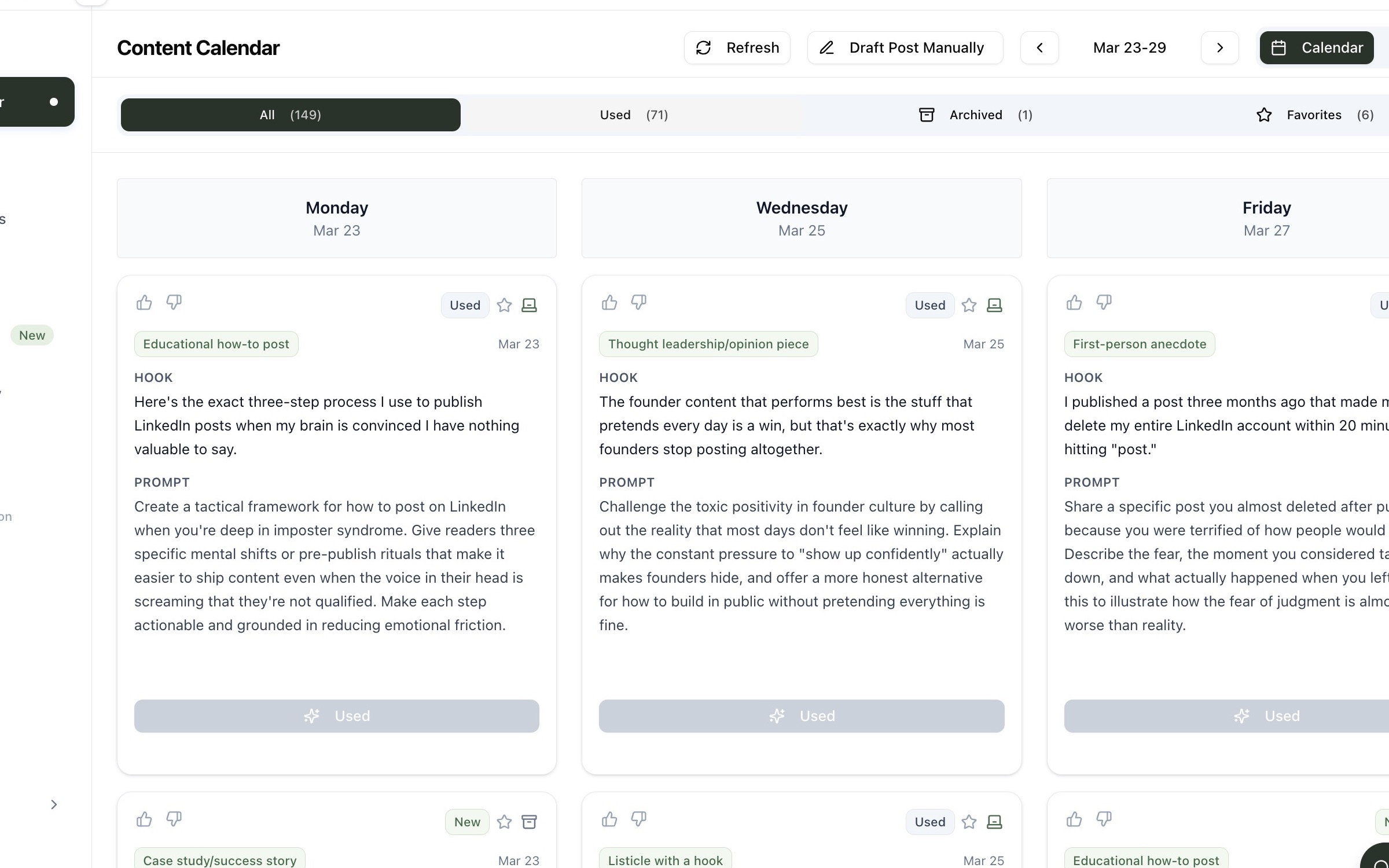Favorite the Listicle with a hook card
The width and height of the screenshot is (1389, 868).
(969, 822)
